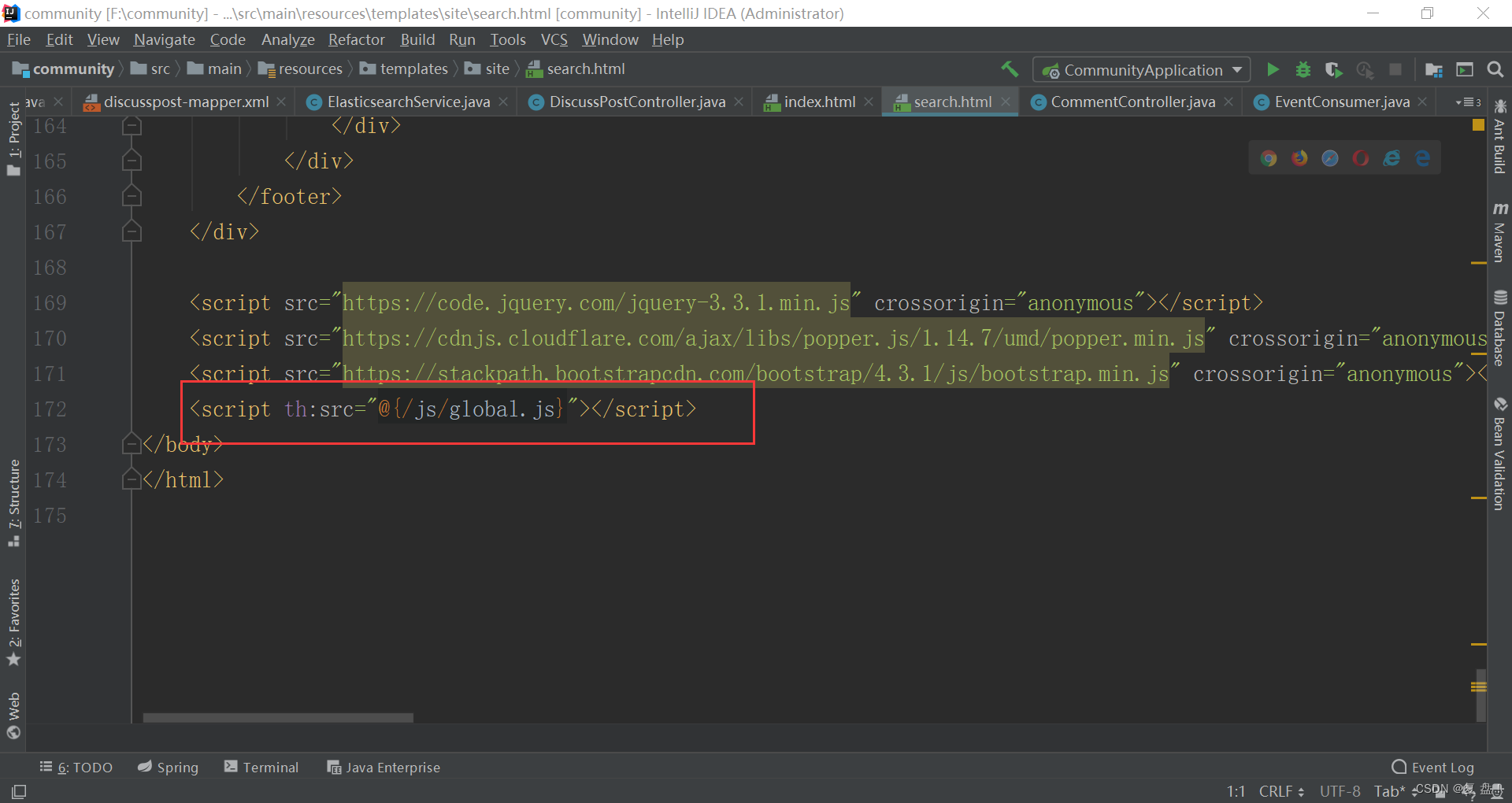Show hidden editor tabs list dropdown
This screenshot has height=803, width=1512.
coord(1469,102)
